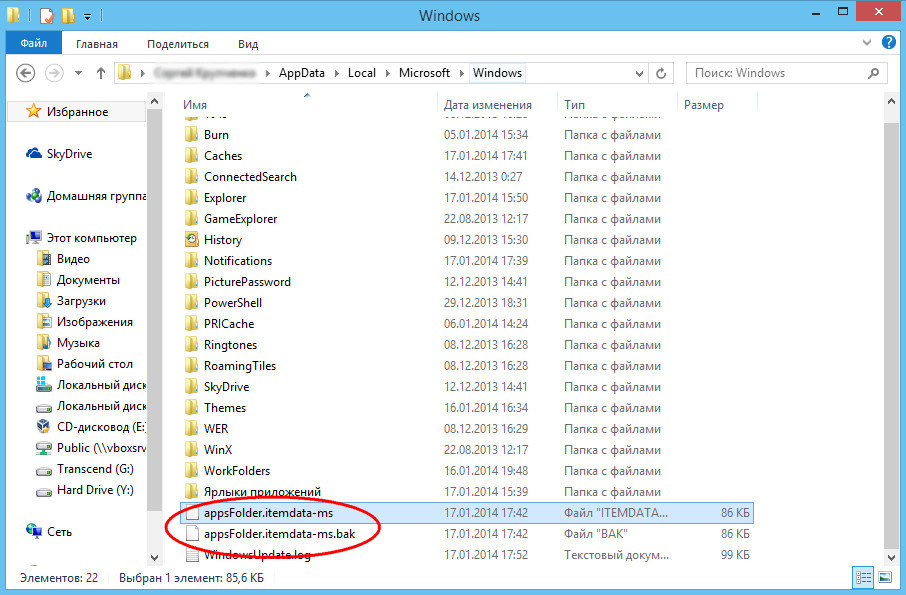Screen dimensions: 906x595
Task: Select AppData in the address path
Action: (x=302, y=73)
